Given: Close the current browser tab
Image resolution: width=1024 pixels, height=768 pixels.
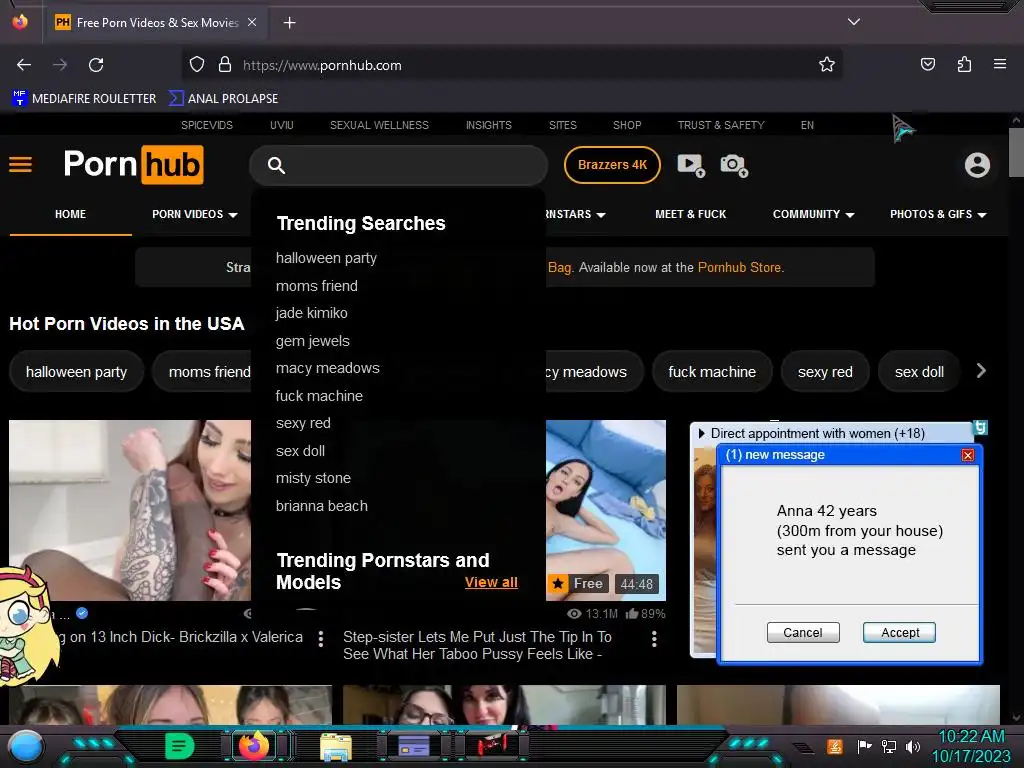Looking at the screenshot, I should (x=252, y=22).
